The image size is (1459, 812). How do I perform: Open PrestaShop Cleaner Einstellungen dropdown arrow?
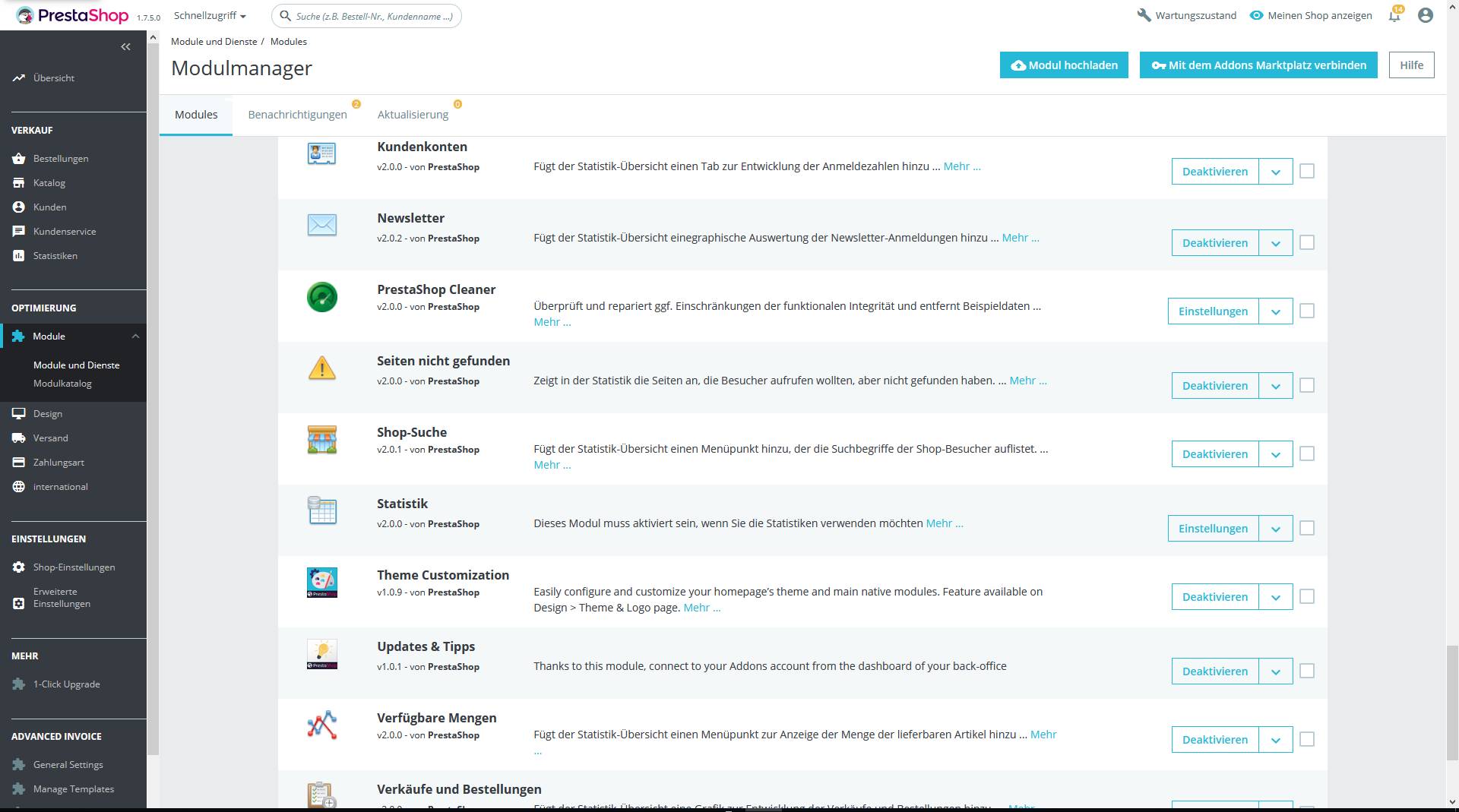pyautogui.click(x=1276, y=311)
